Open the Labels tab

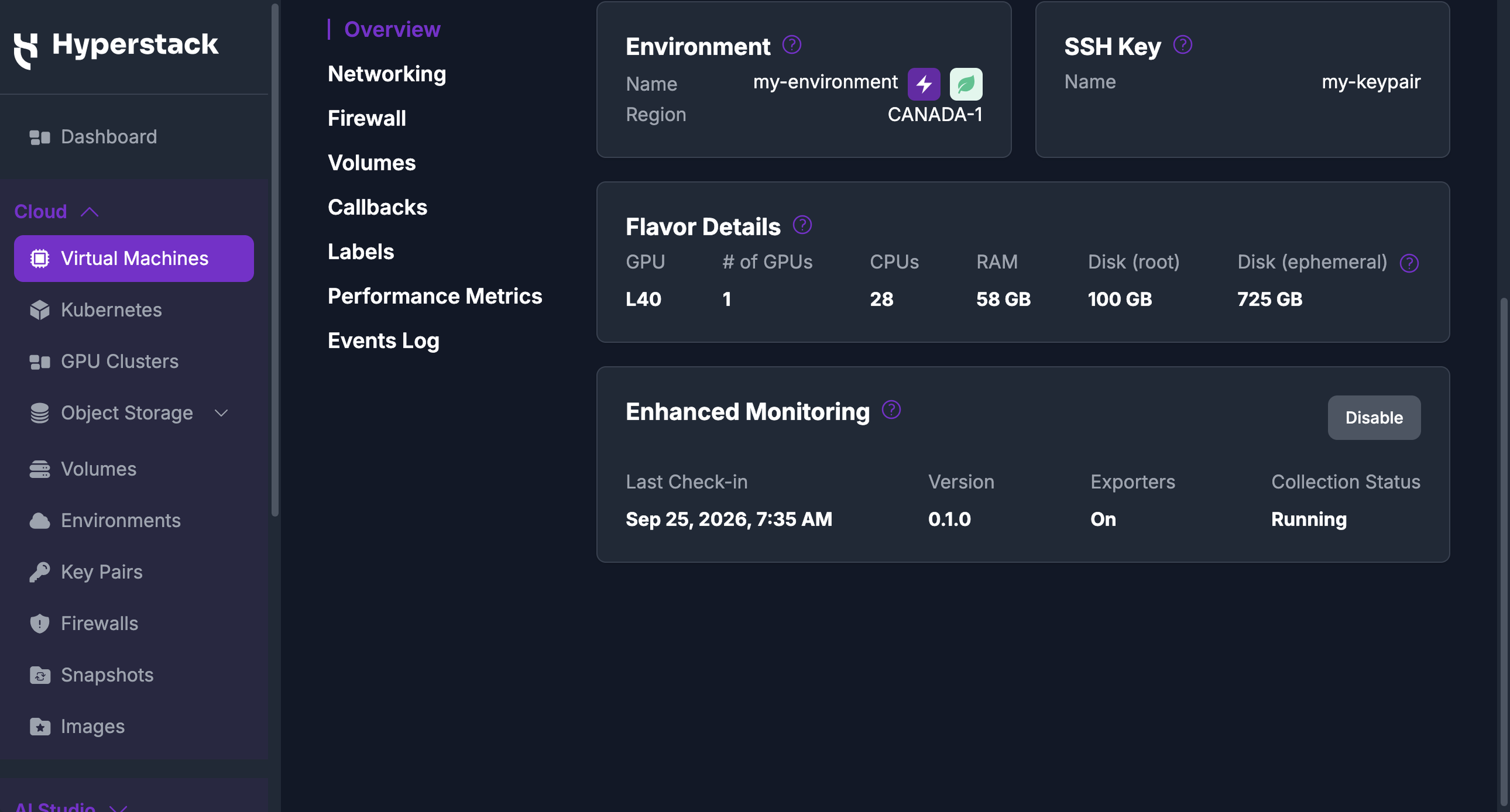coord(361,252)
